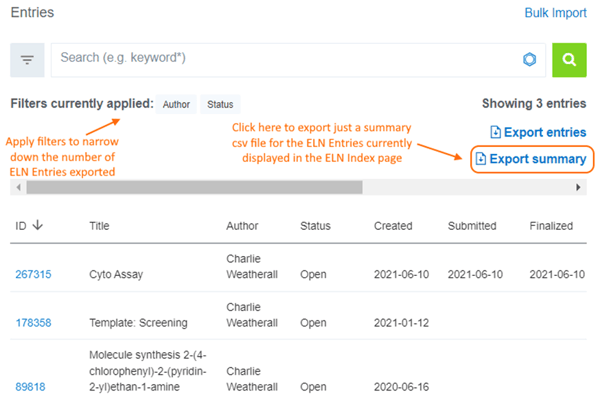Click the right scrollbar arrow
The width and height of the screenshot is (600, 407).
tap(578, 187)
